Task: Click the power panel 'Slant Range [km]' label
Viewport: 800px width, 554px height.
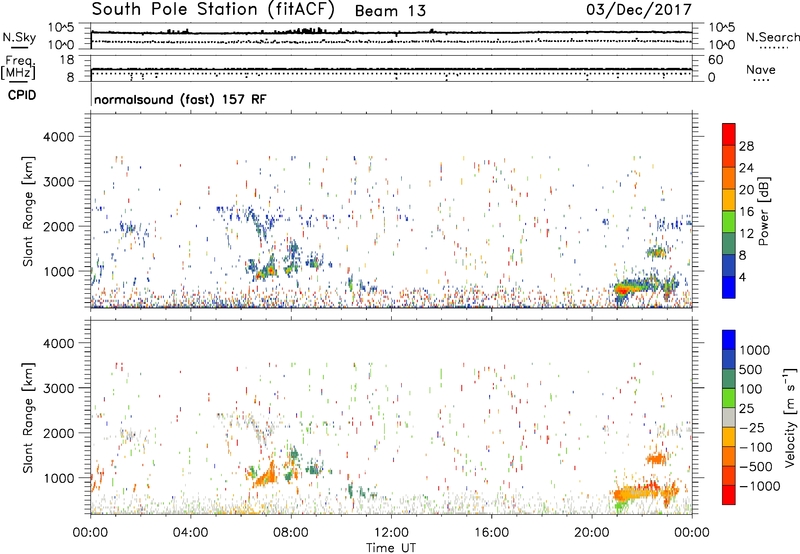Action: (x=28, y=211)
